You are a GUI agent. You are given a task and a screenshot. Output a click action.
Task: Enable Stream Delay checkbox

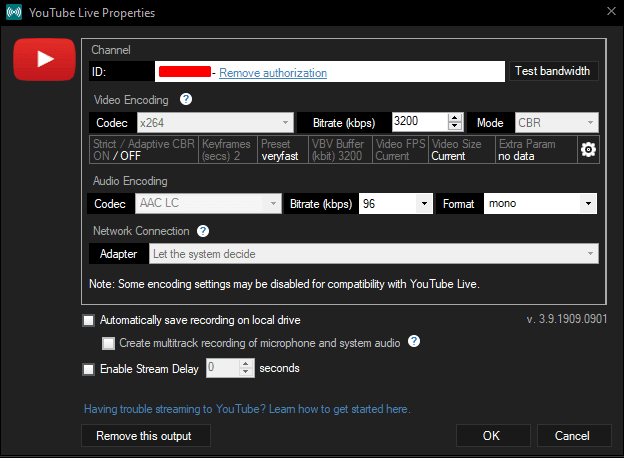pyautogui.click(x=88, y=369)
